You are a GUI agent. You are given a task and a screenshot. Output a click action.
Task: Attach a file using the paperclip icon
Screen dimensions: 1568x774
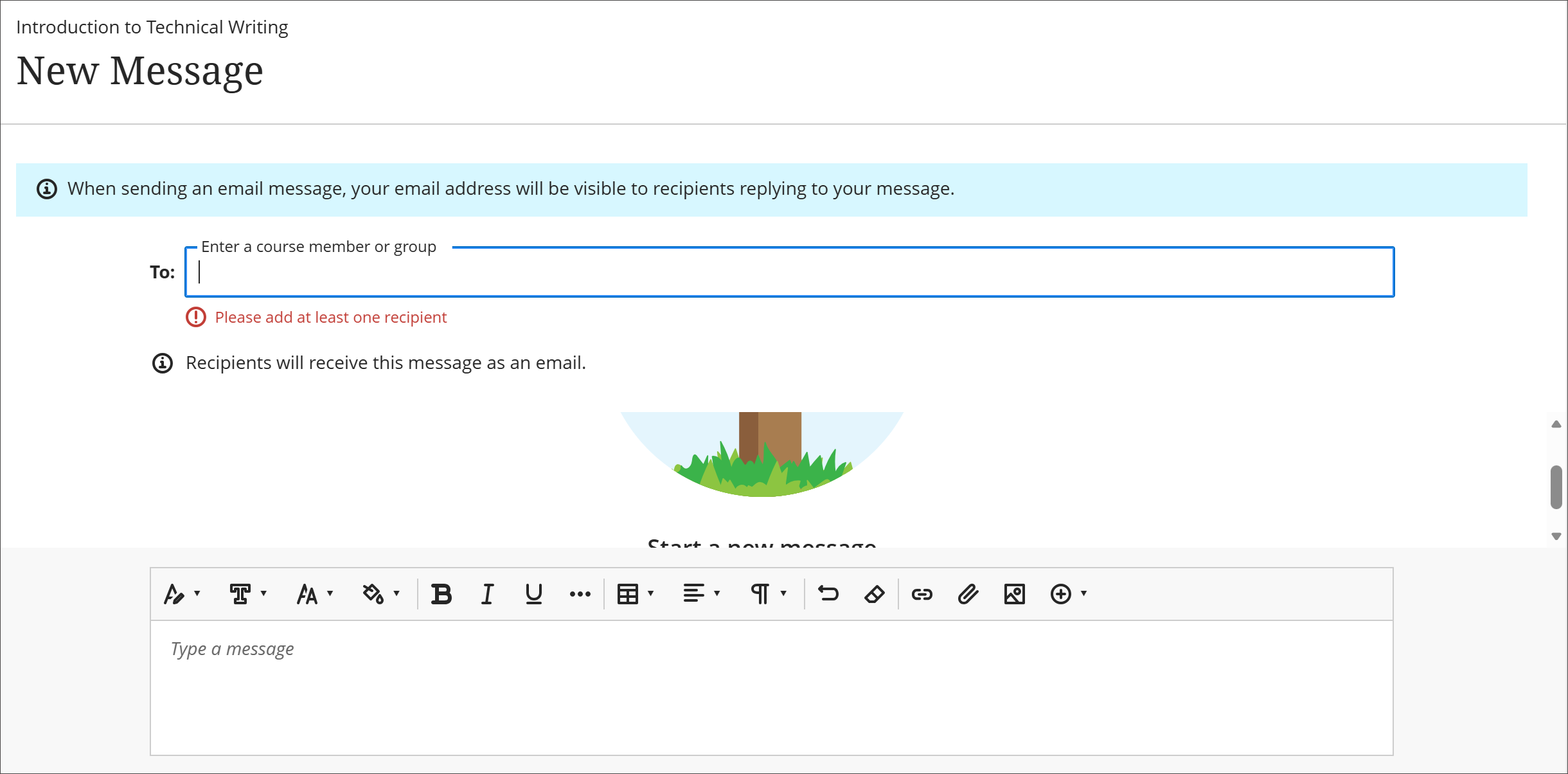click(x=968, y=594)
